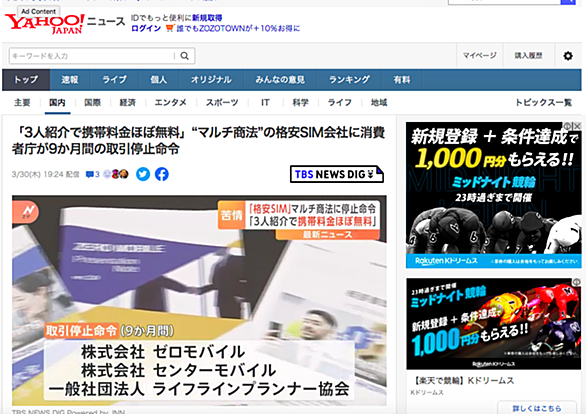Open the 地域 category
Screen dimensions: 586x414
coord(379,102)
